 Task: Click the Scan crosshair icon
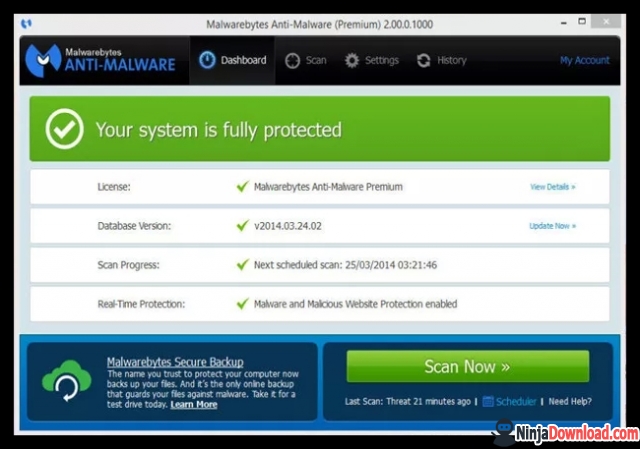click(292, 61)
